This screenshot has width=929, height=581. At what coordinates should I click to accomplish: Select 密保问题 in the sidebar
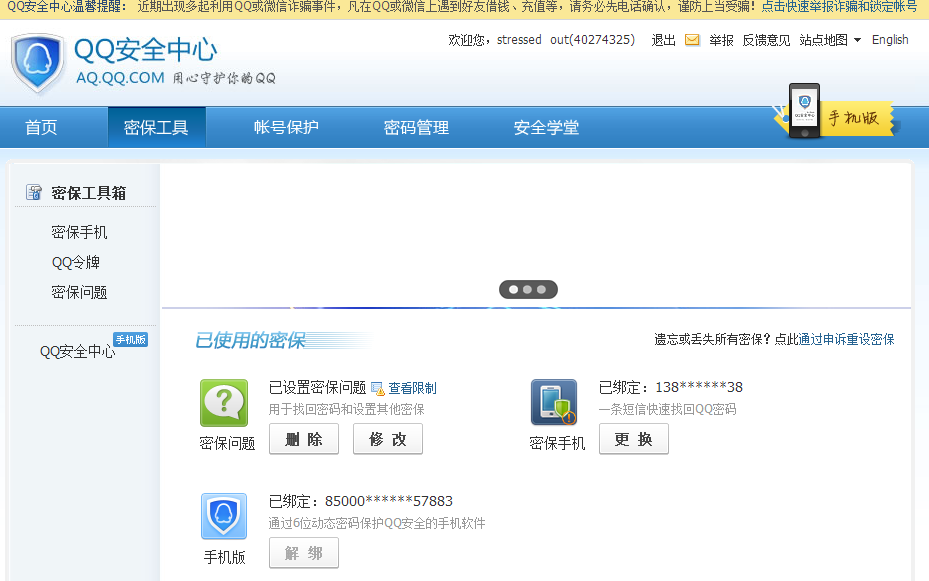(79, 292)
